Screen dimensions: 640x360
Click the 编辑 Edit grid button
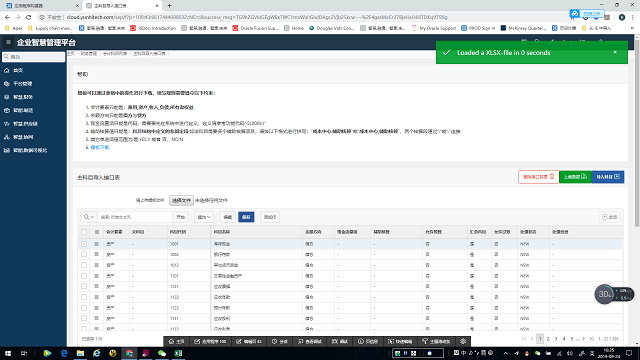(228, 217)
